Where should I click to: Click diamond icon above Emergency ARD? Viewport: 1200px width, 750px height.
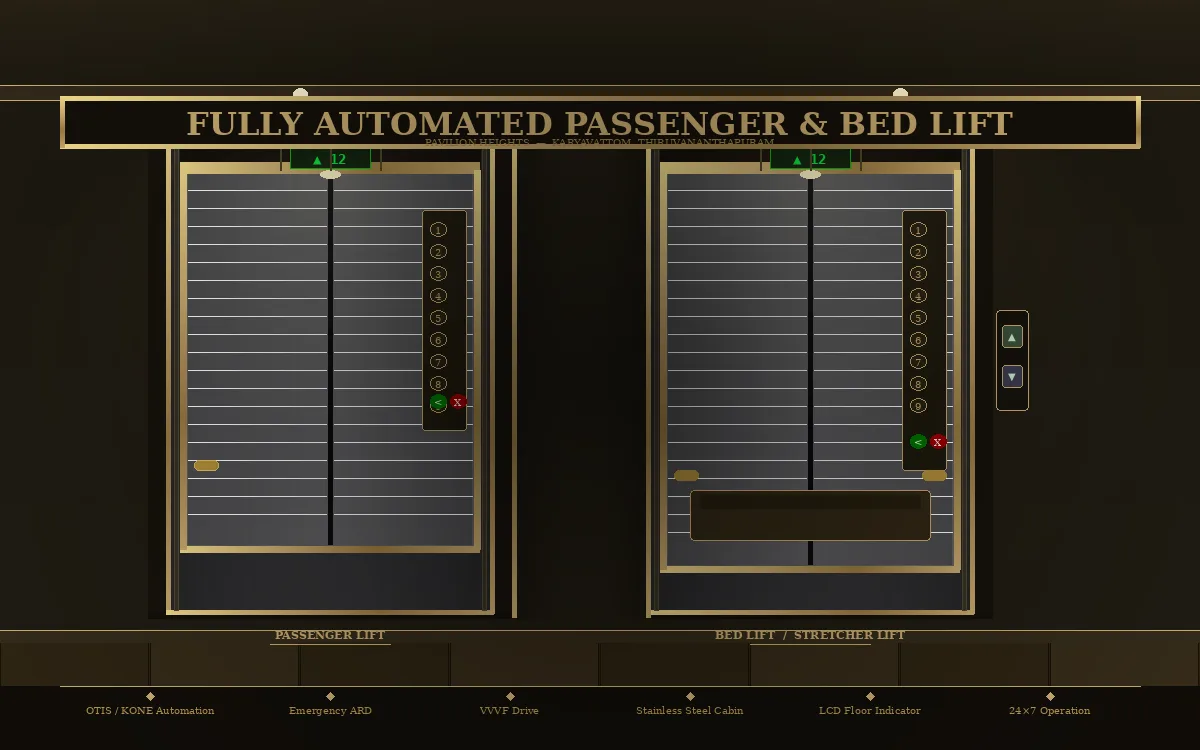tap(330, 696)
